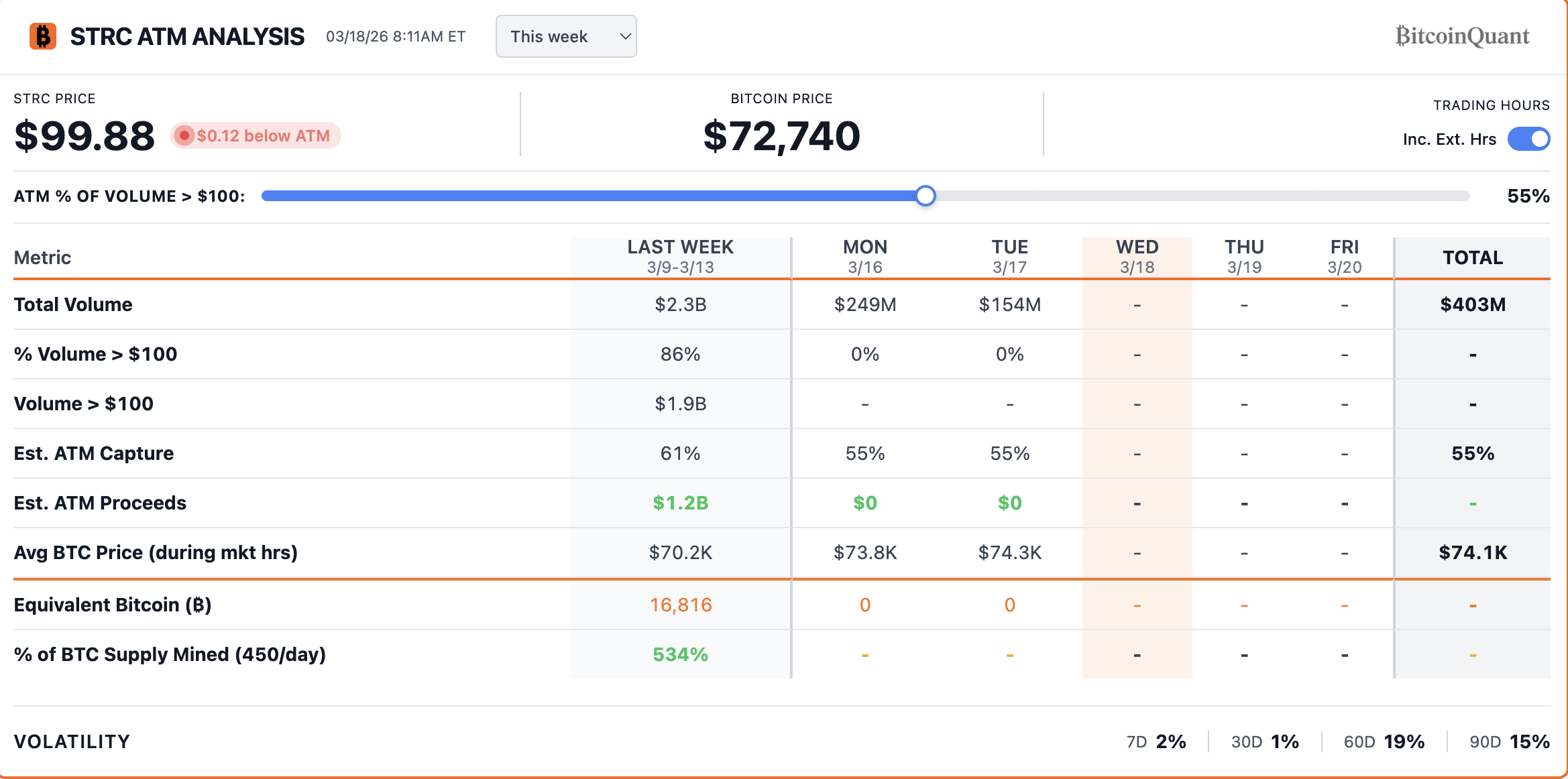
Task: Click the orange Bitcoin logo icon
Action: [x=43, y=36]
